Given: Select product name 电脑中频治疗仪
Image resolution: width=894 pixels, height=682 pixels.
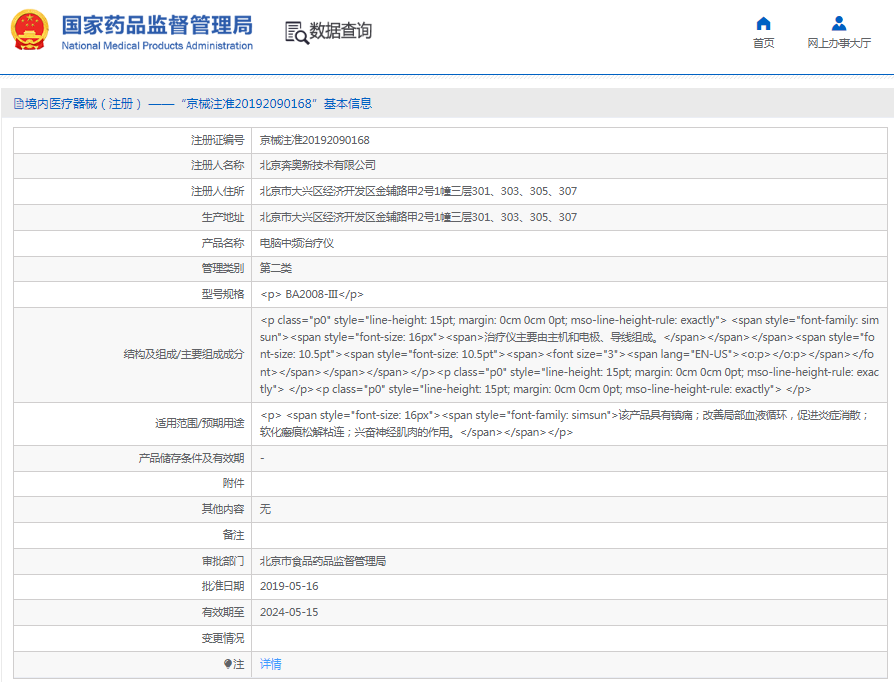Looking at the screenshot, I should point(296,243).
